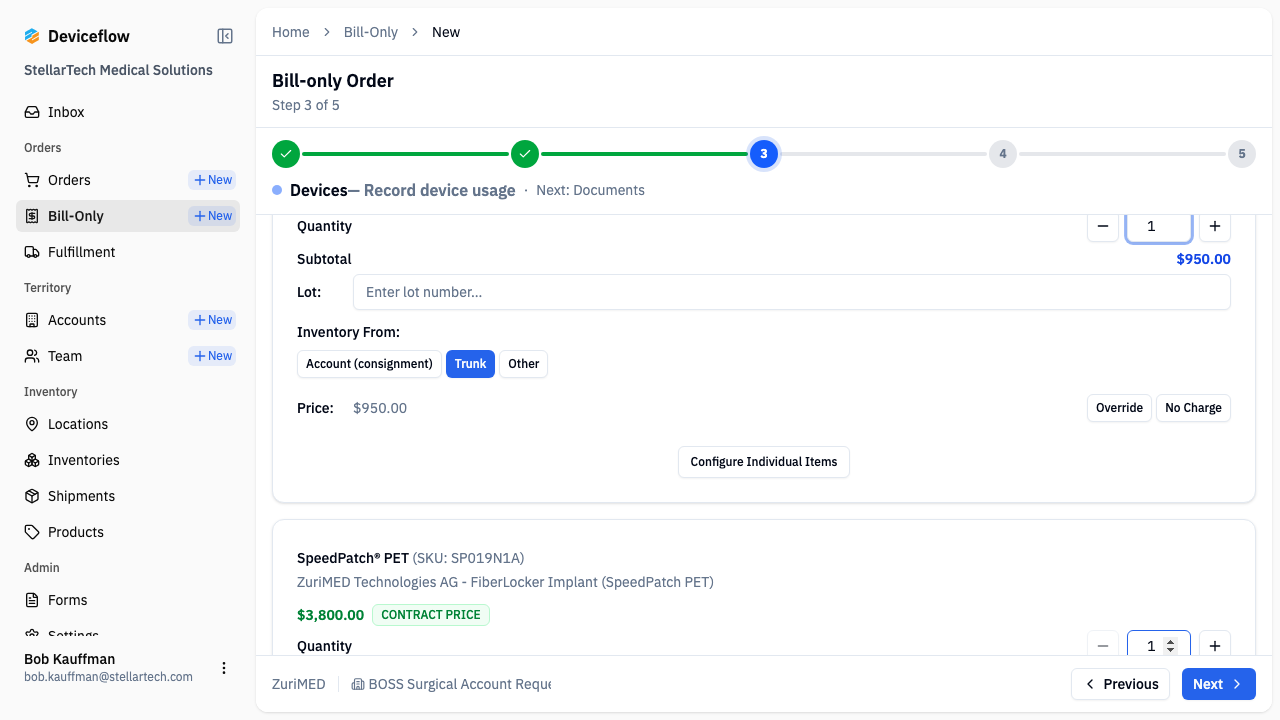Screen dimensions: 1280x720
Task: Increase quantity on the $950.00 item
Action: (1215, 226)
